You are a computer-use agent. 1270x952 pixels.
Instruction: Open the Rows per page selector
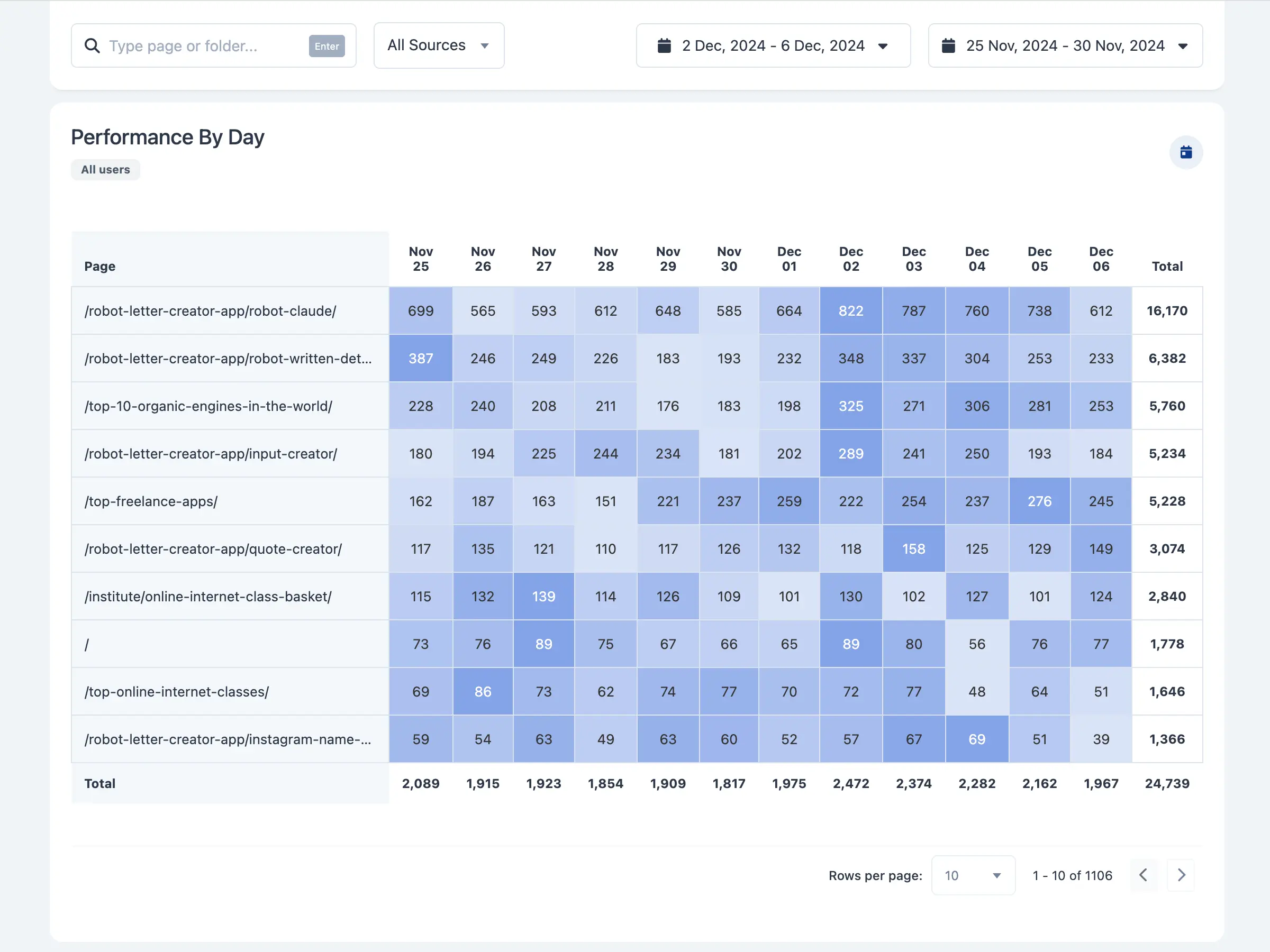[973, 876]
